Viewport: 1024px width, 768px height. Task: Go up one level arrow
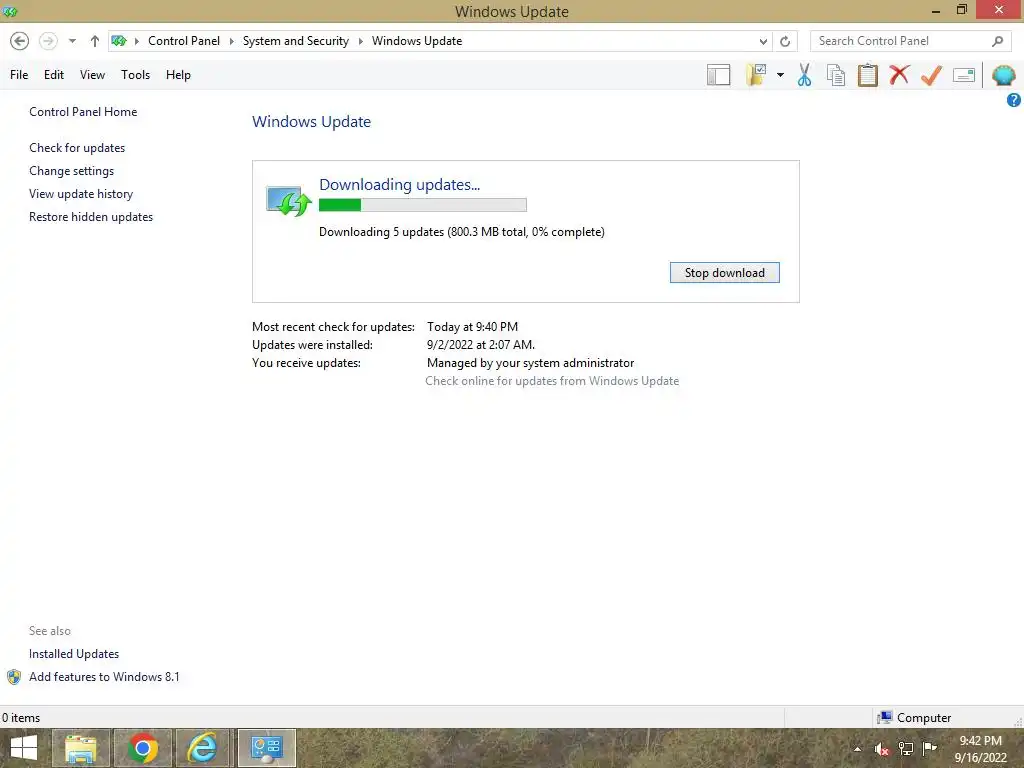coord(95,41)
